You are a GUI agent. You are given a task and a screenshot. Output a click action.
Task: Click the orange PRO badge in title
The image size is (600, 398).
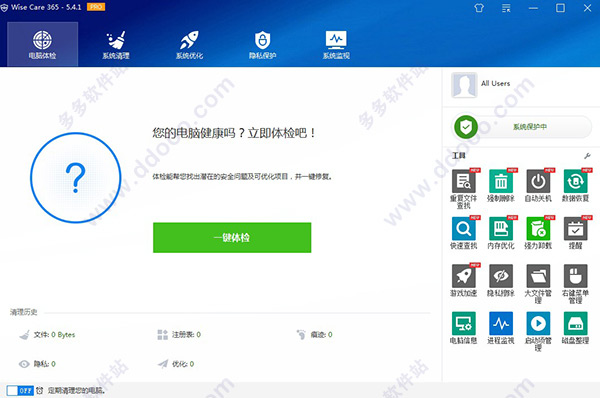tap(96, 7)
